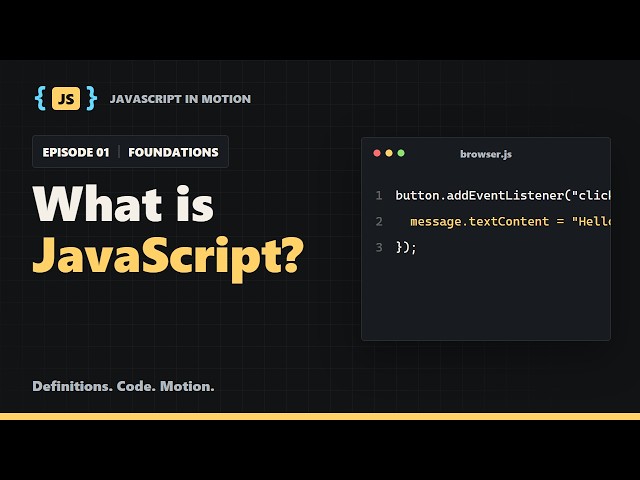Click the "browser.js" file name
Image resolution: width=640 pixels, height=480 pixels.
(486, 154)
